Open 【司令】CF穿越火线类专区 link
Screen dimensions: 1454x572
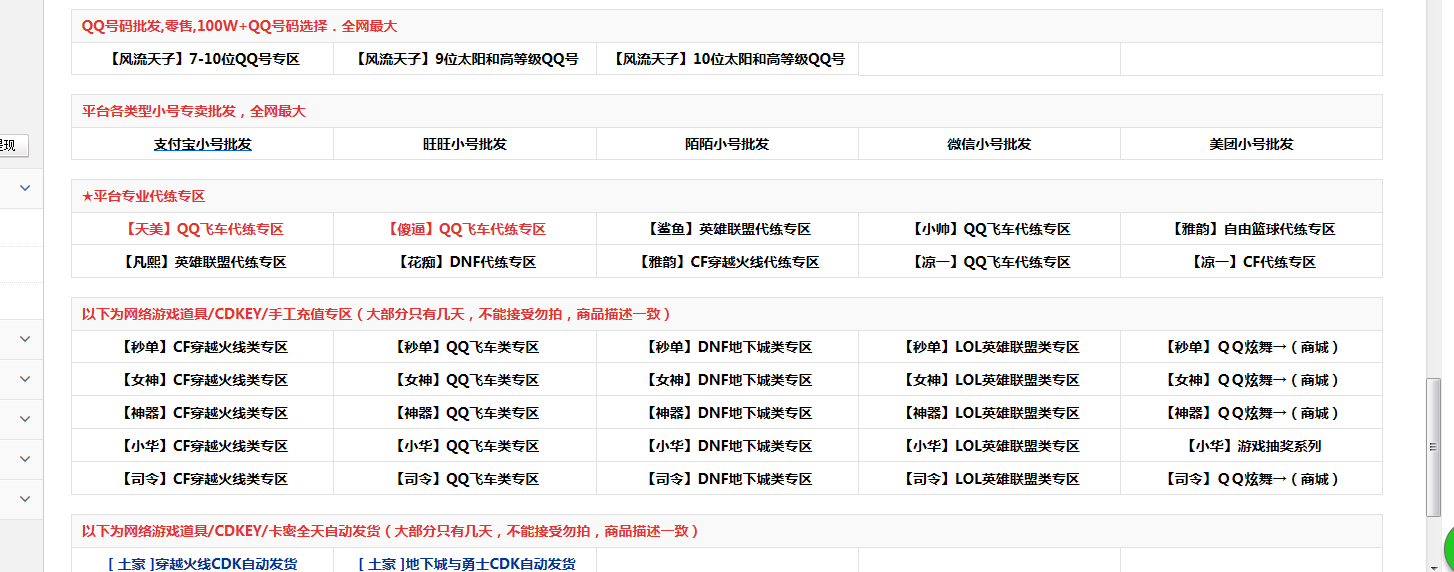coord(202,479)
